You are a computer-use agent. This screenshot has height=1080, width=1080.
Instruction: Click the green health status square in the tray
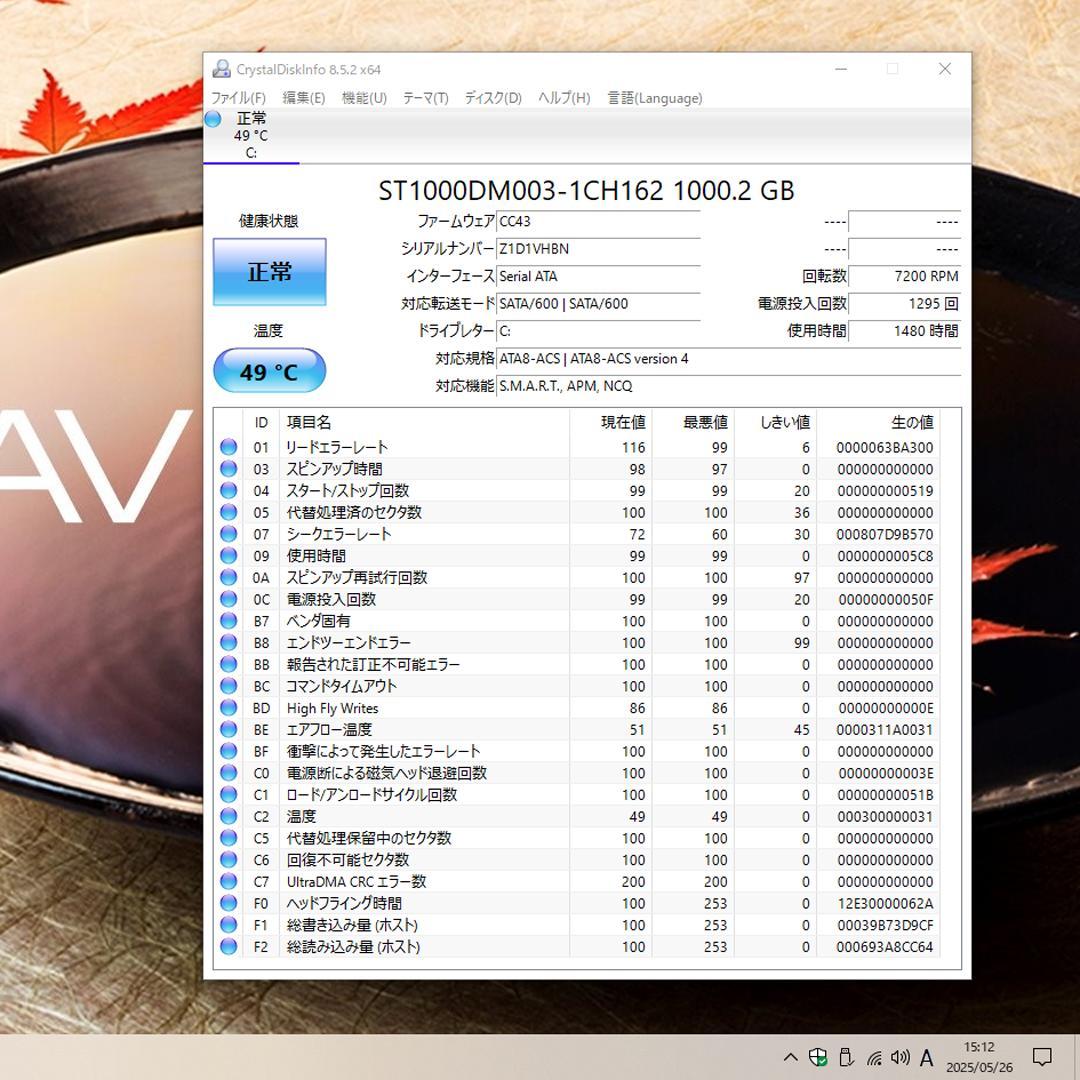[819, 1057]
